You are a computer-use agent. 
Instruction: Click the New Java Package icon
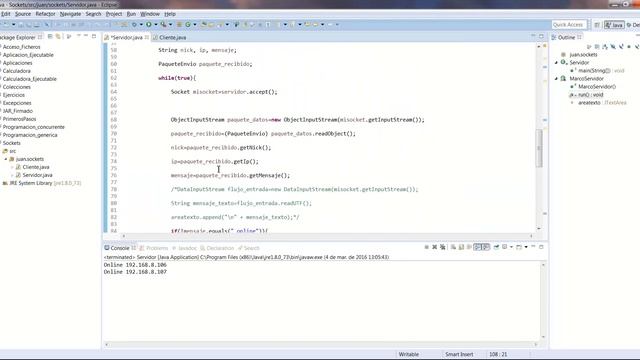click(180, 24)
